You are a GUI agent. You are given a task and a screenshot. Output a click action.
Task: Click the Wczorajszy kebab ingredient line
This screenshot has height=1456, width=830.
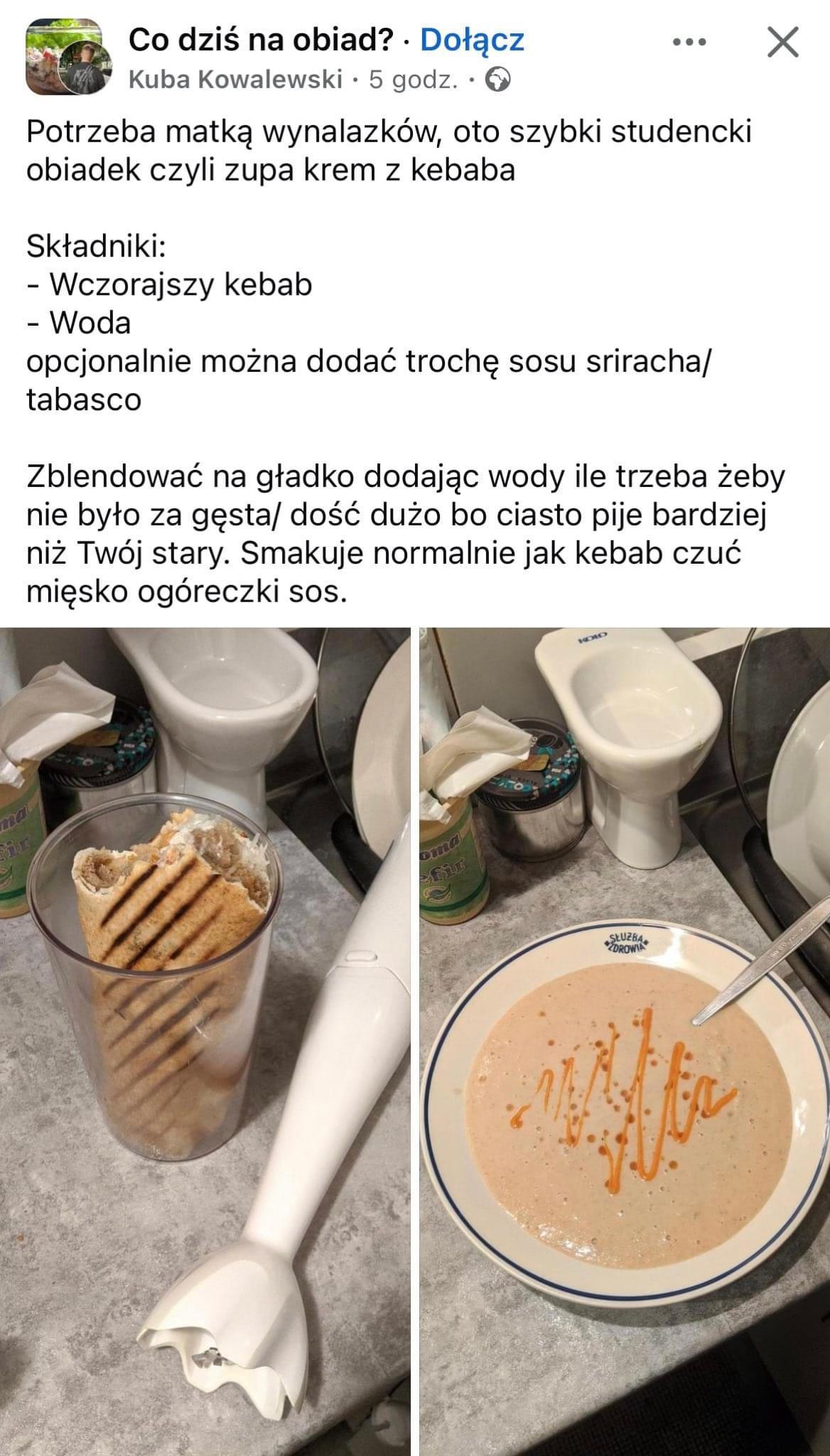pos(169,284)
